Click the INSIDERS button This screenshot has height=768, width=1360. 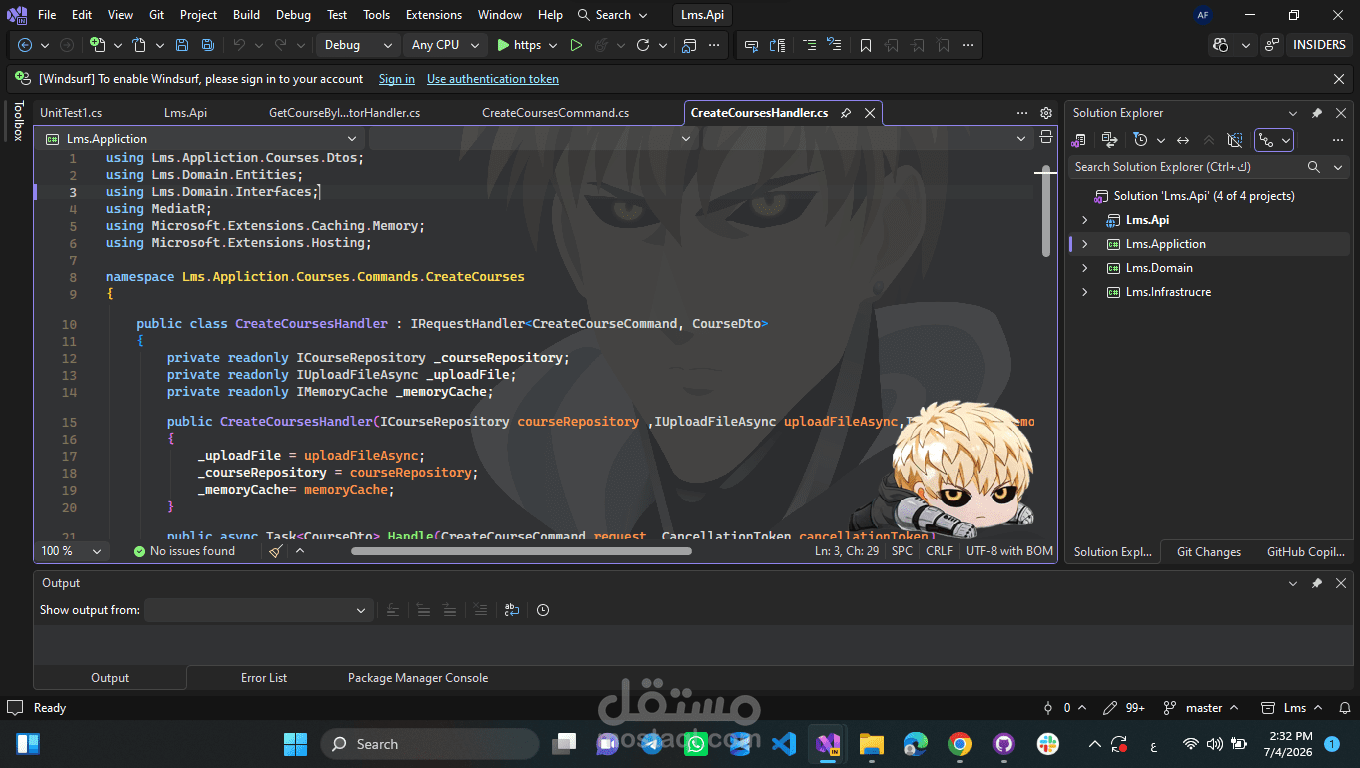tap(1319, 45)
